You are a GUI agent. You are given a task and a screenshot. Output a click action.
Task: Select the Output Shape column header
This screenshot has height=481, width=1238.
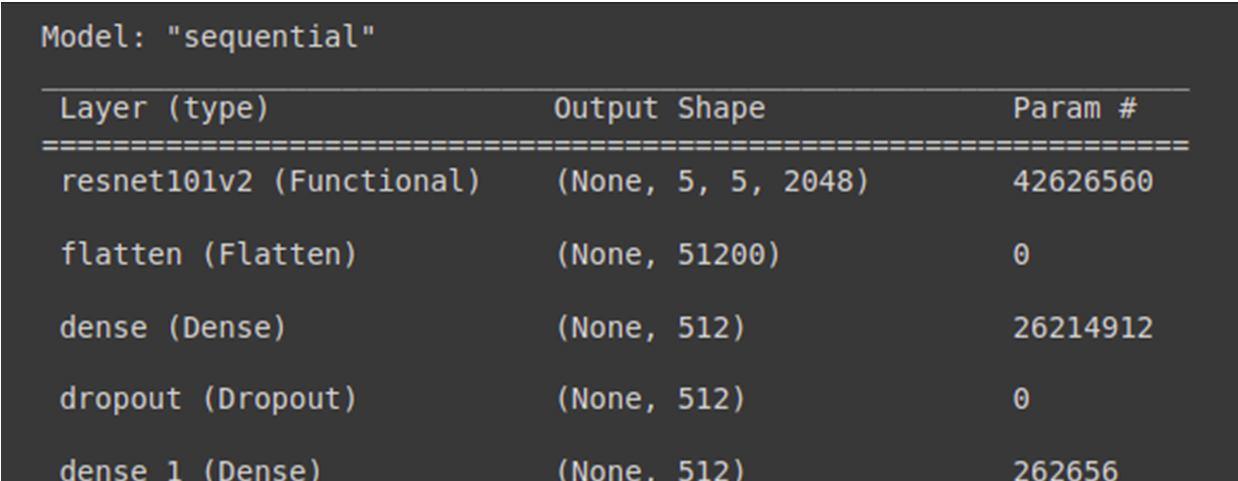pyautogui.click(x=660, y=109)
